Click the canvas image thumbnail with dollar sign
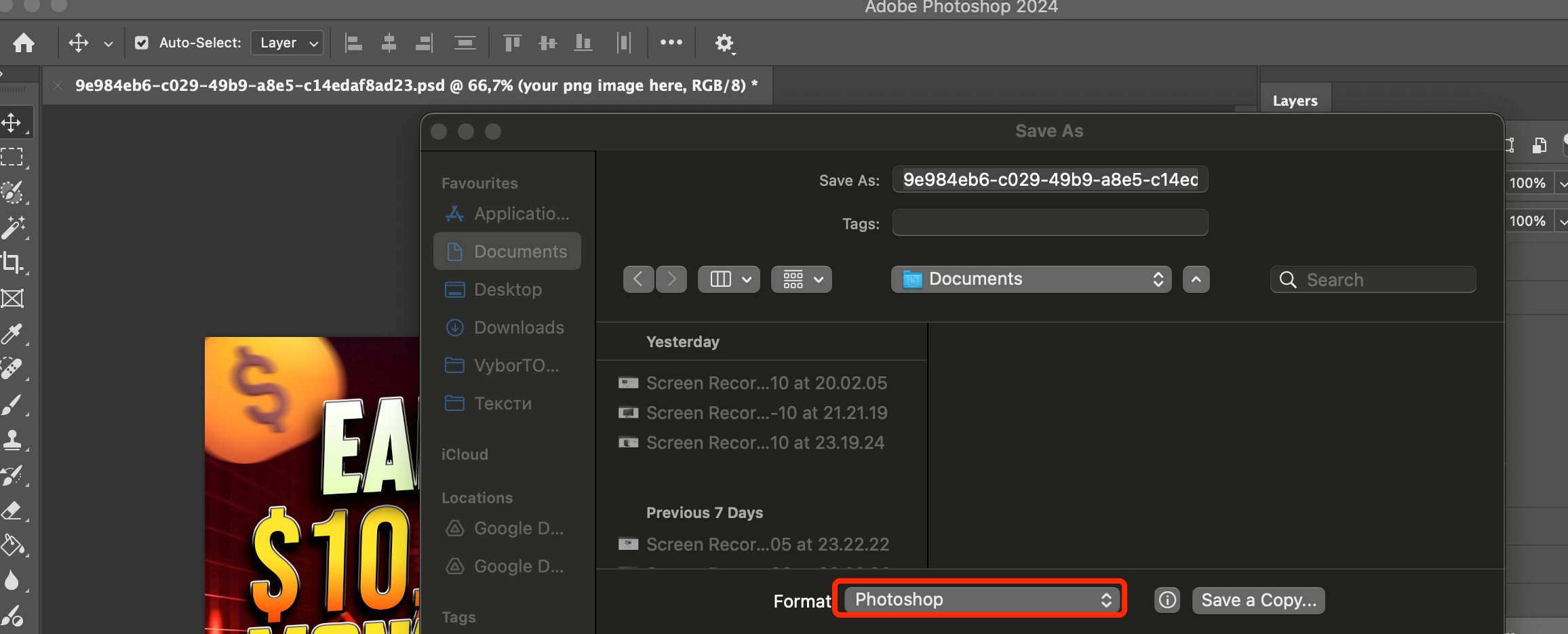Viewport: 1568px width, 634px height. coord(312,486)
